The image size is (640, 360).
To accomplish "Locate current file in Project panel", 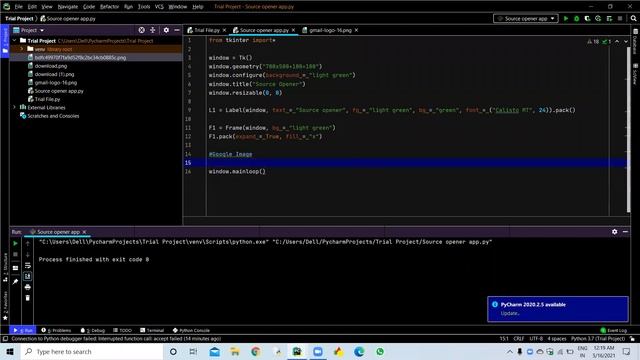I will pos(141,30).
